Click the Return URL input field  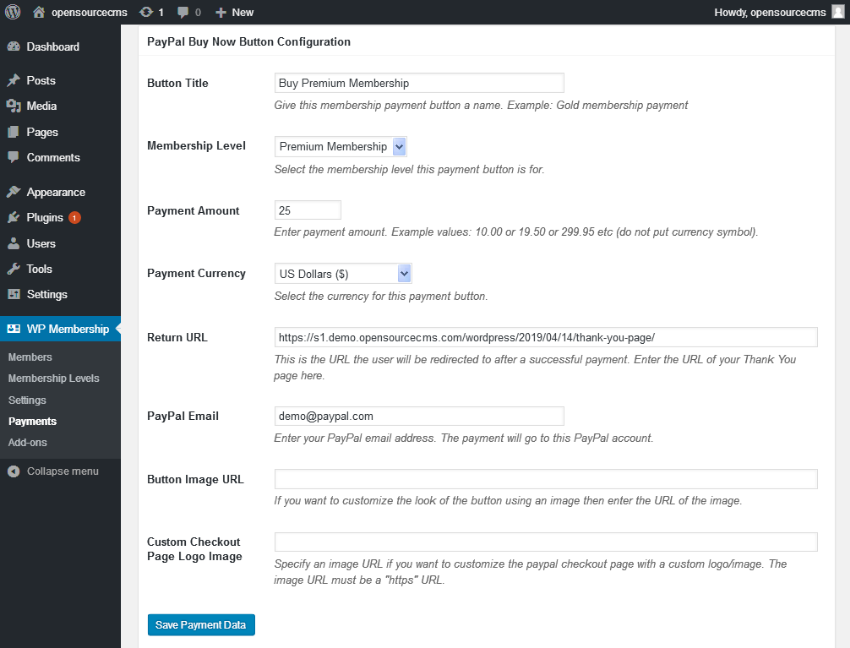click(546, 337)
